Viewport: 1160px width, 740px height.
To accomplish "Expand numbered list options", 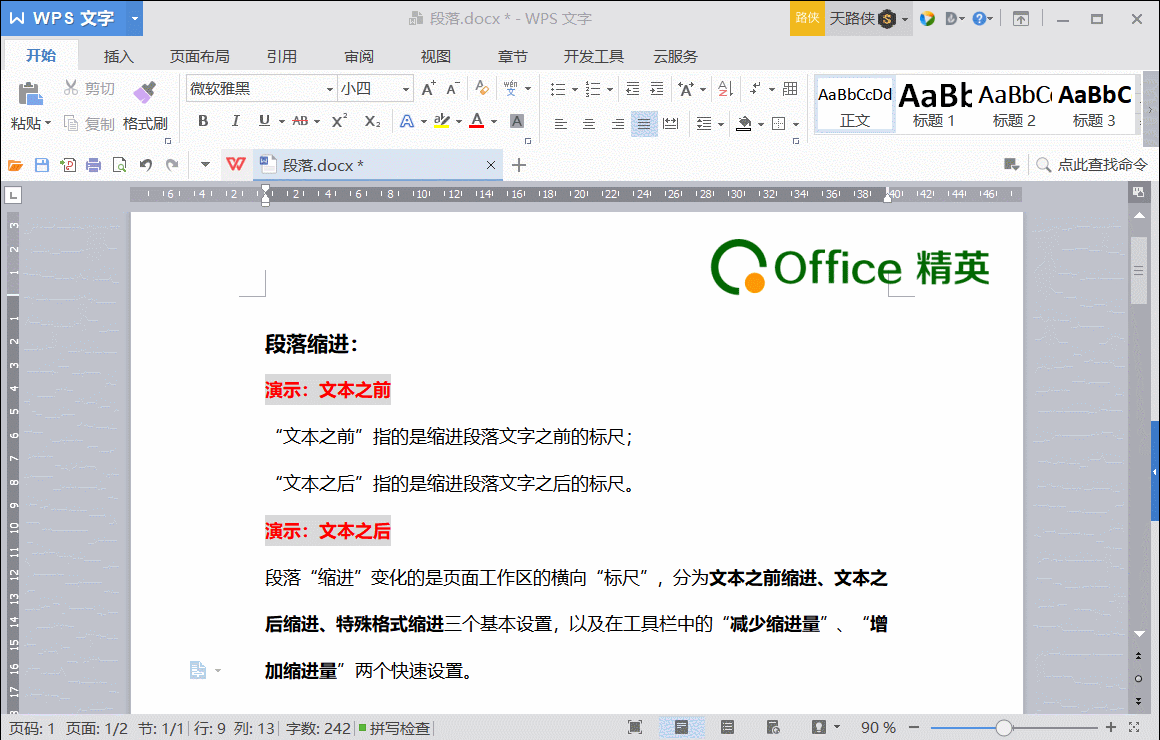I will (610, 90).
